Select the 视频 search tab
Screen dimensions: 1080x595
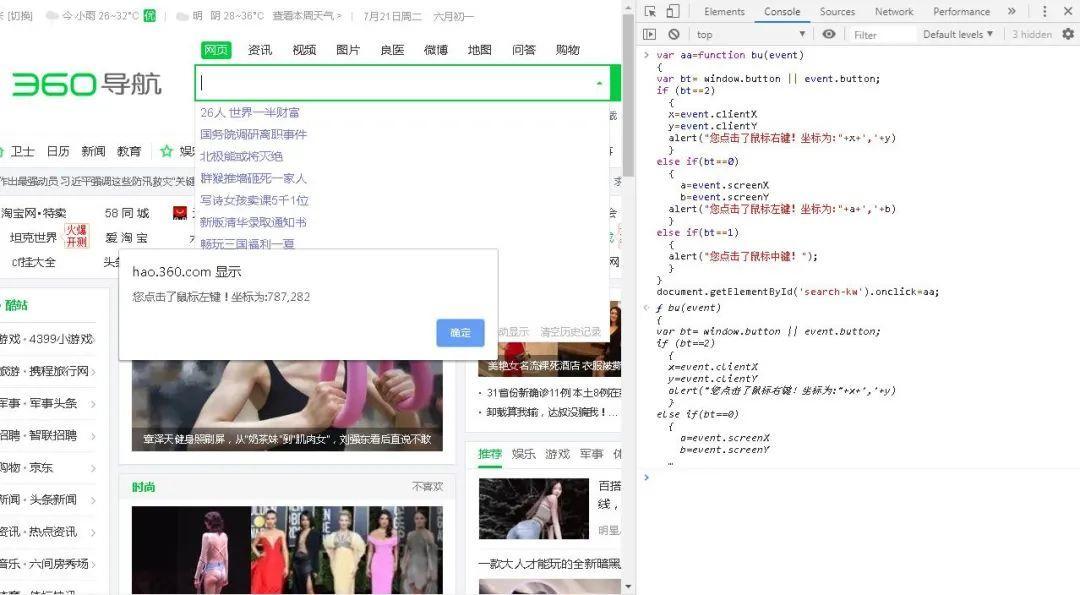[304, 50]
